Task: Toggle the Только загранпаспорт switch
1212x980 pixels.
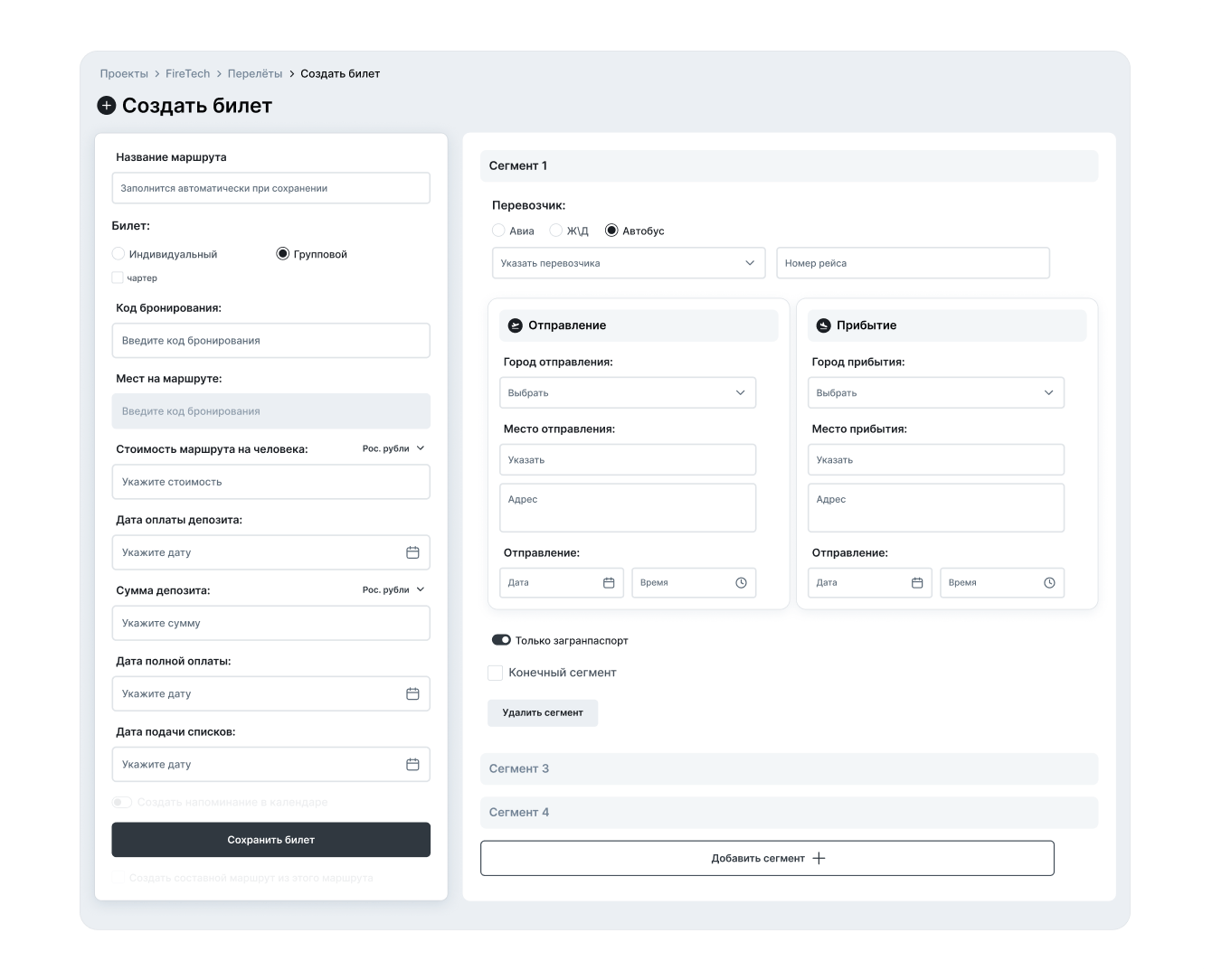Action: [501, 640]
